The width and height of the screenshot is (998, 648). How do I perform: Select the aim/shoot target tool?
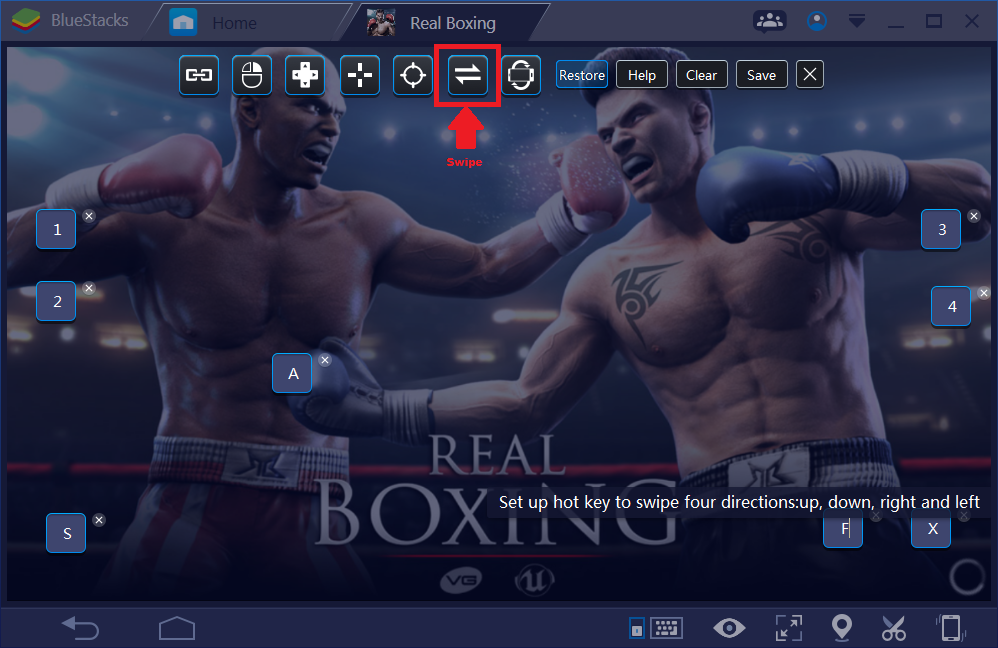coord(412,75)
